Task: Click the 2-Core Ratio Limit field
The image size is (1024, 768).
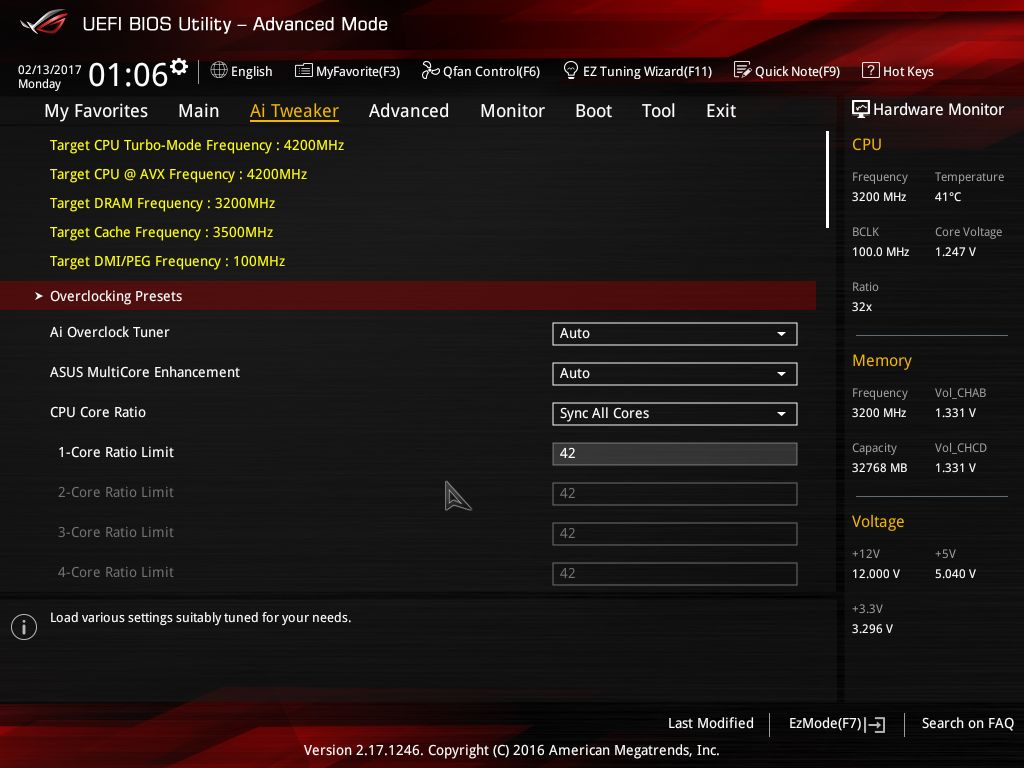Action: (674, 493)
